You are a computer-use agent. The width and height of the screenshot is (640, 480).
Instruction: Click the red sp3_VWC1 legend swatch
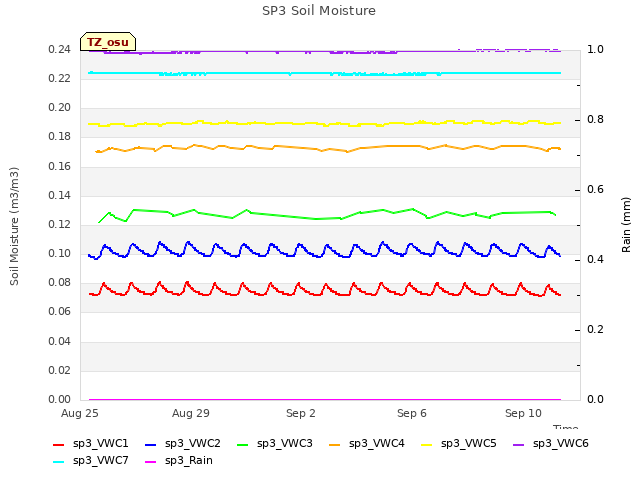click(59, 444)
